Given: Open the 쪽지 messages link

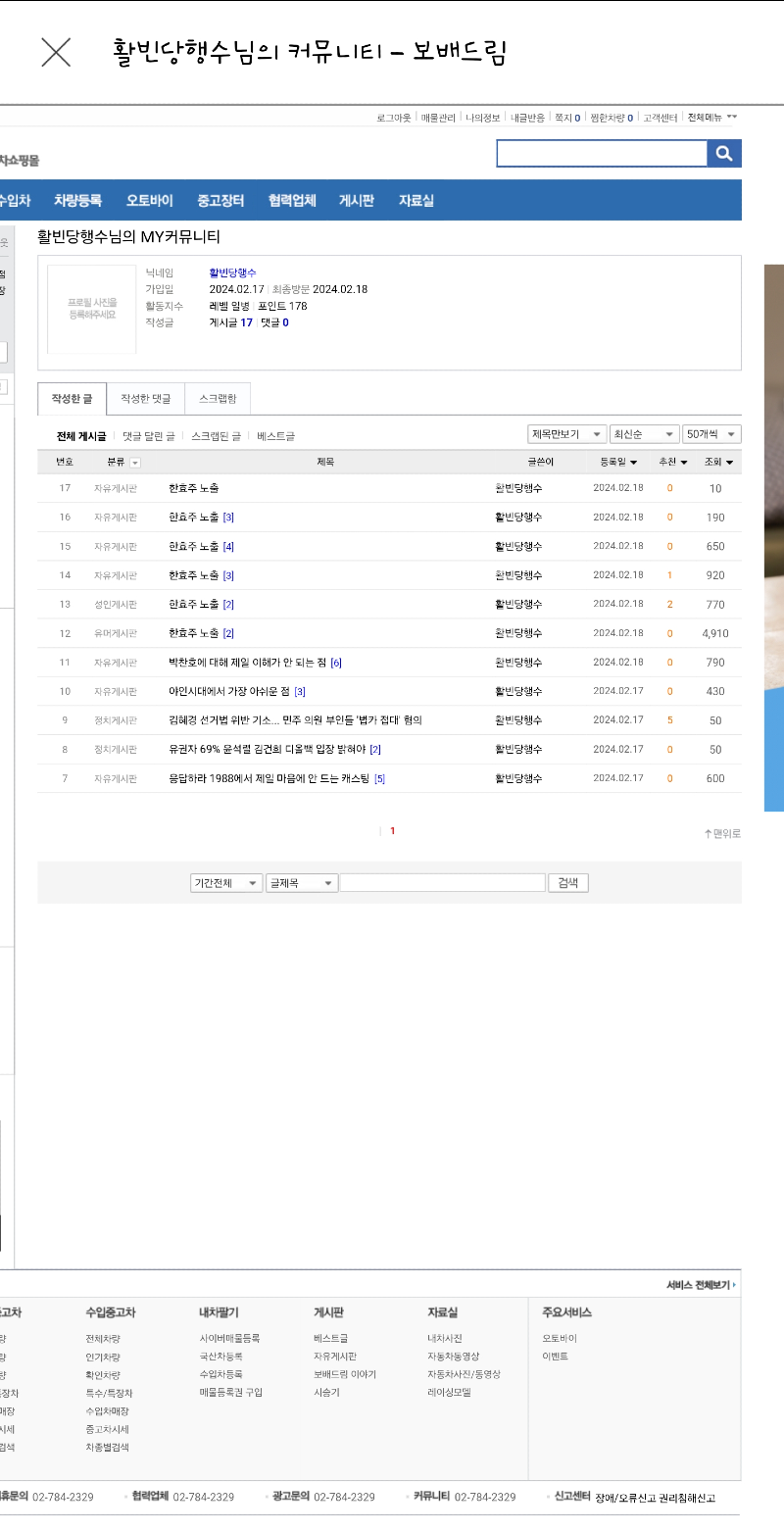Looking at the screenshot, I should (x=567, y=118).
